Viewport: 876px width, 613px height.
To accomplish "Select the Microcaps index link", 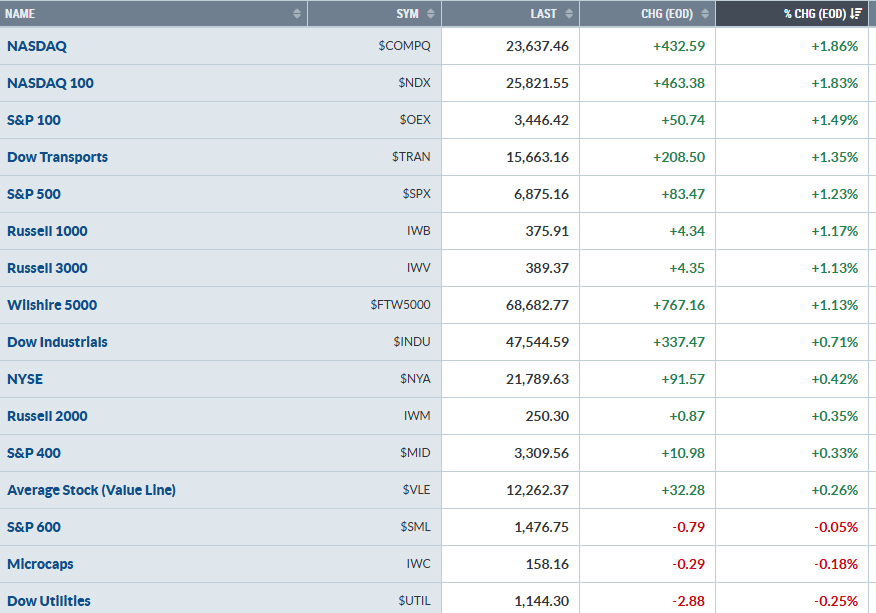I will click(40, 564).
